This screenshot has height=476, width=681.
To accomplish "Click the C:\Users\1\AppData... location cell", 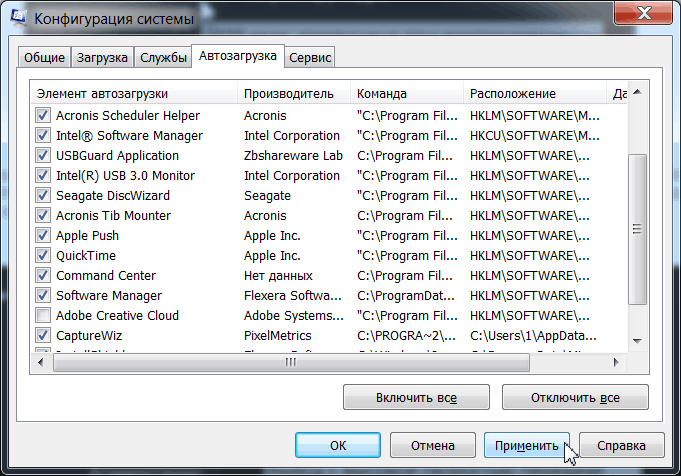I will [533, 335].
